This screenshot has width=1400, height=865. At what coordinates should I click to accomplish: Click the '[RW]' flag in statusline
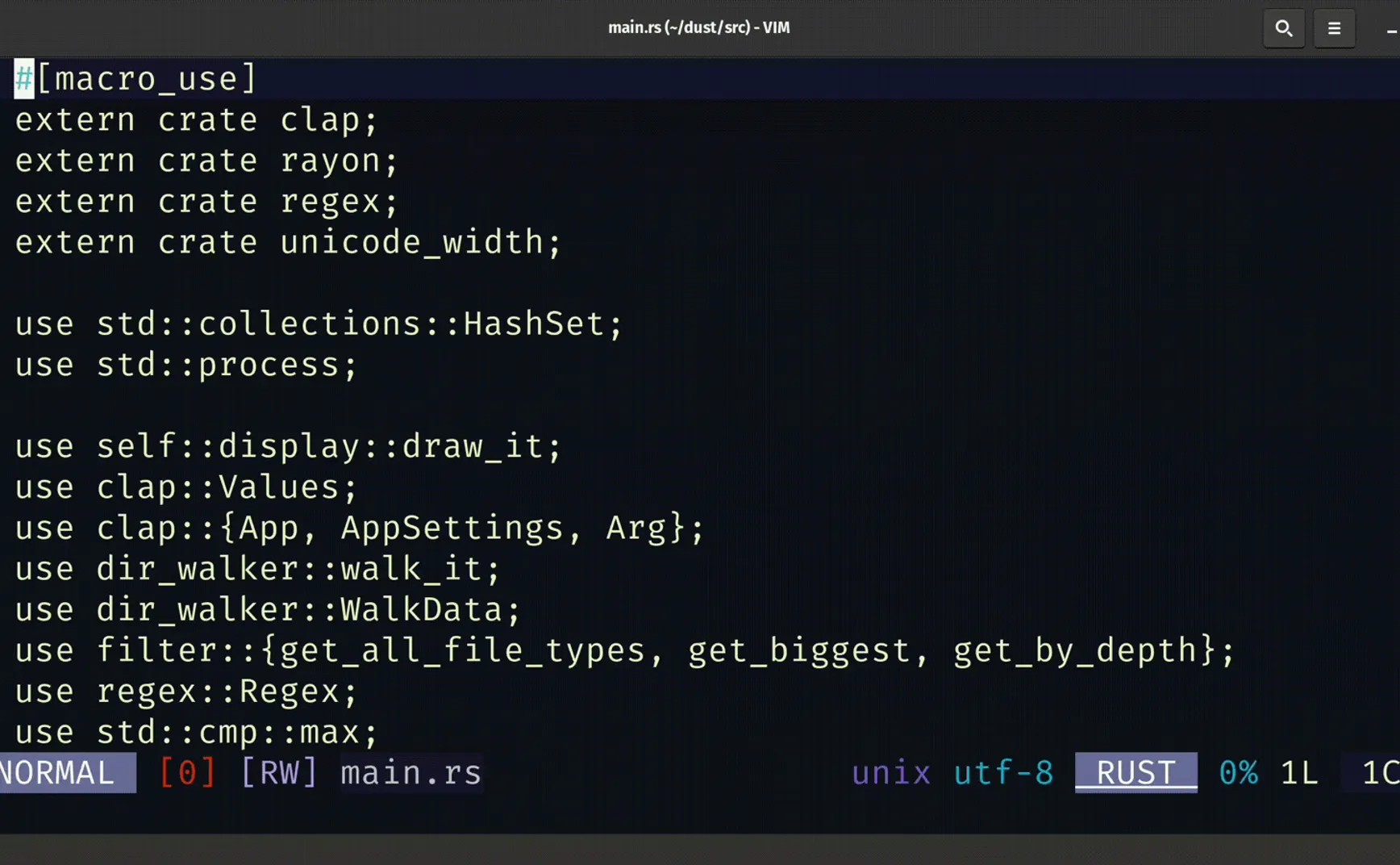tap(279, 773)
